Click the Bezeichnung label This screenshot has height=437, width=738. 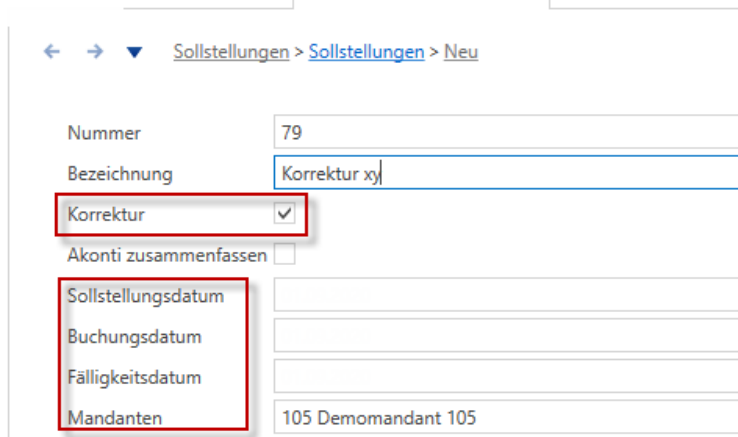click(120, 174)
